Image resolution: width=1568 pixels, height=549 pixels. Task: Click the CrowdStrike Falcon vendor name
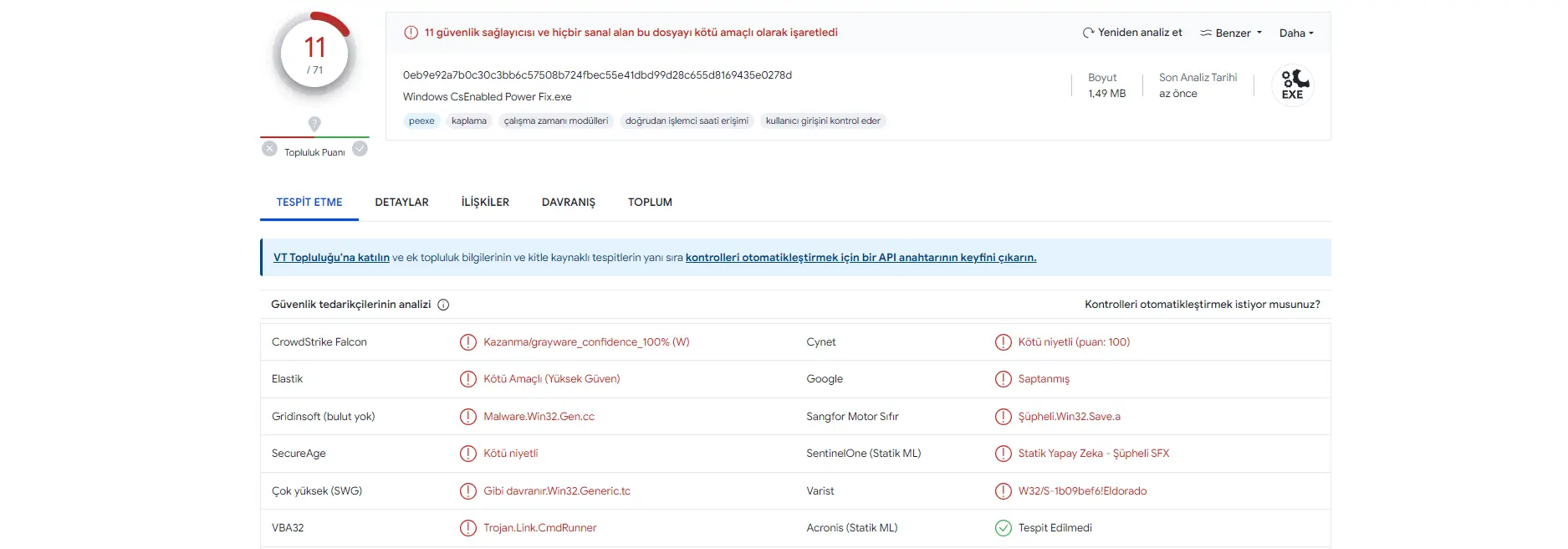319,342
